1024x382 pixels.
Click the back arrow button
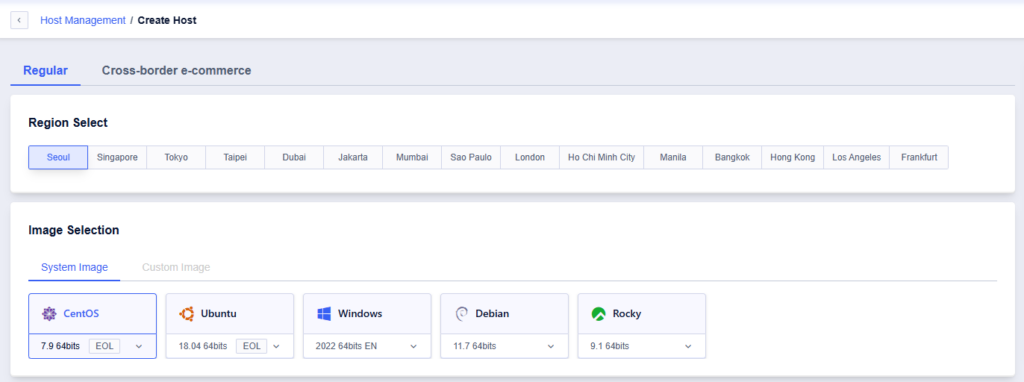click(20, 20)
